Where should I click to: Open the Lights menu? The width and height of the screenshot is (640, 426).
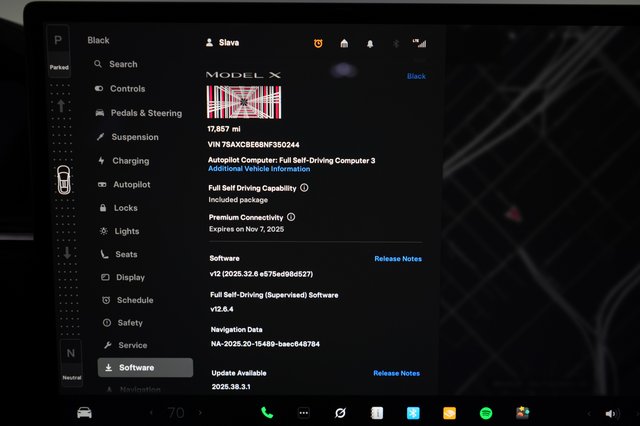coord(120,231)
